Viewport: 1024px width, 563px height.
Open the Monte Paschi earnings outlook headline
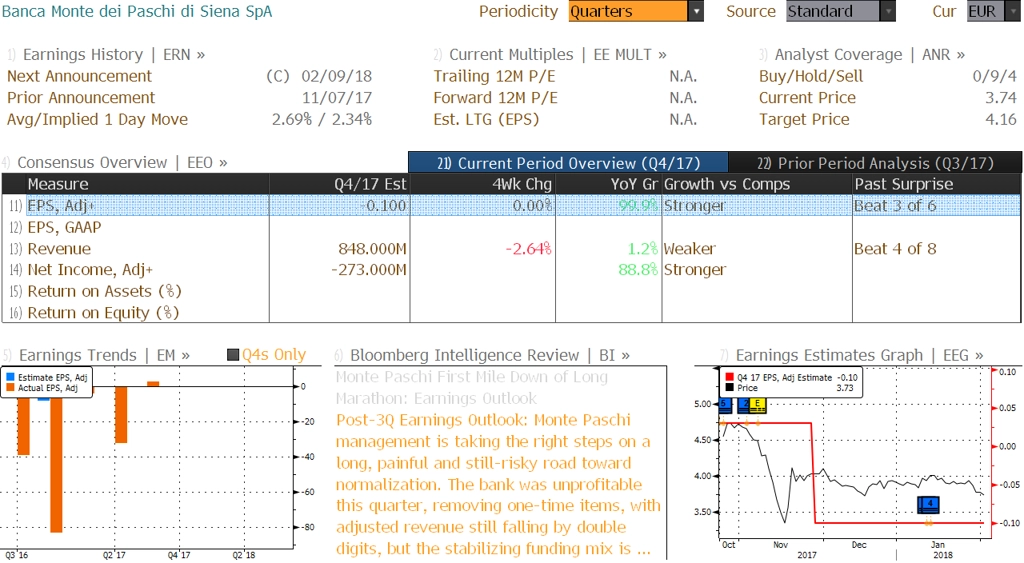point(472,387)
